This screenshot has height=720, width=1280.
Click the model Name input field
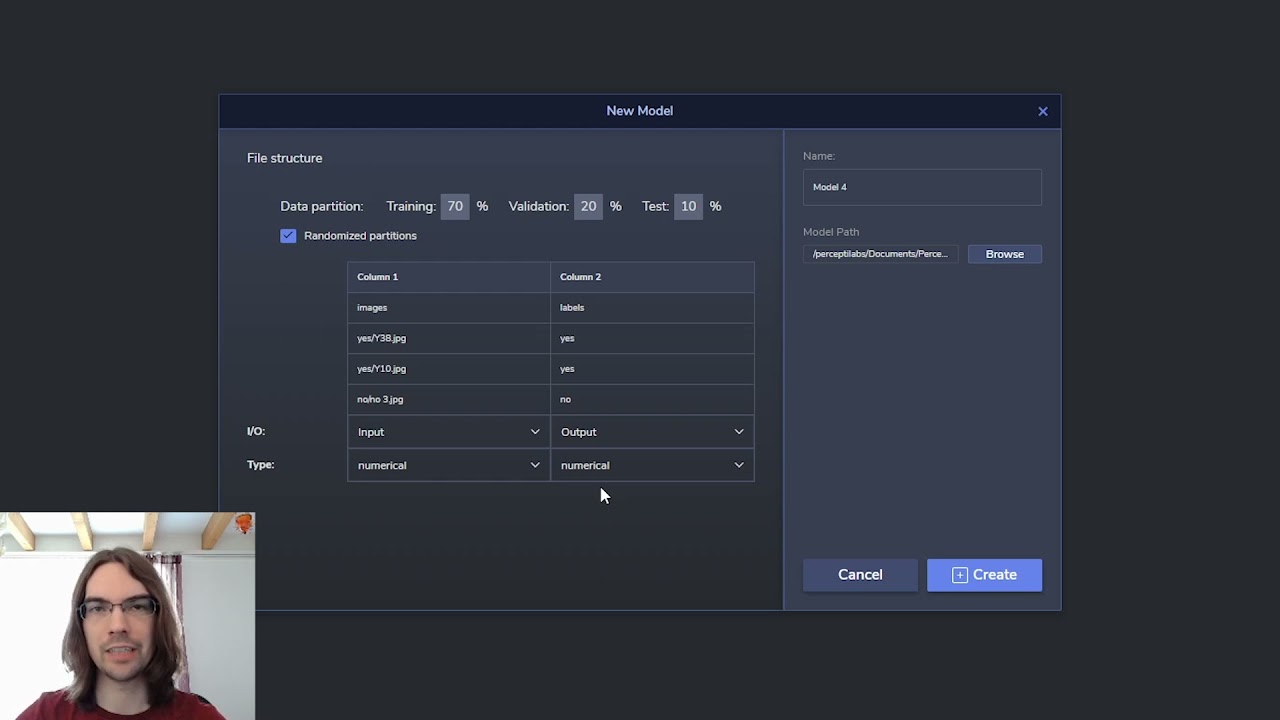coord(921,187)
